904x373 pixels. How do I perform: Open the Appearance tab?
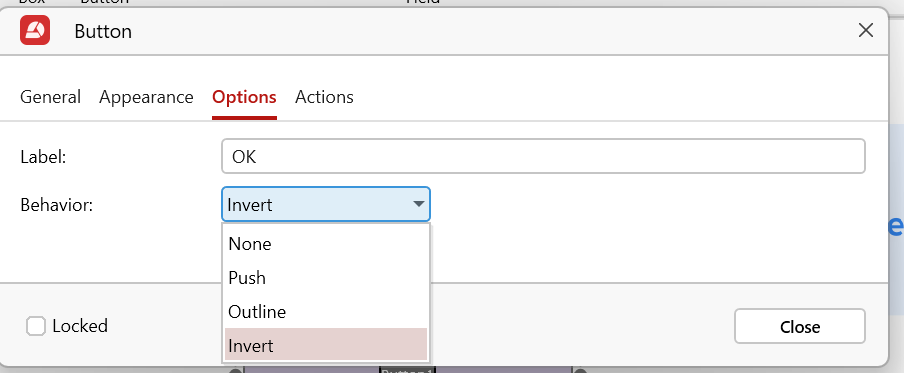(x=146, y=97)
